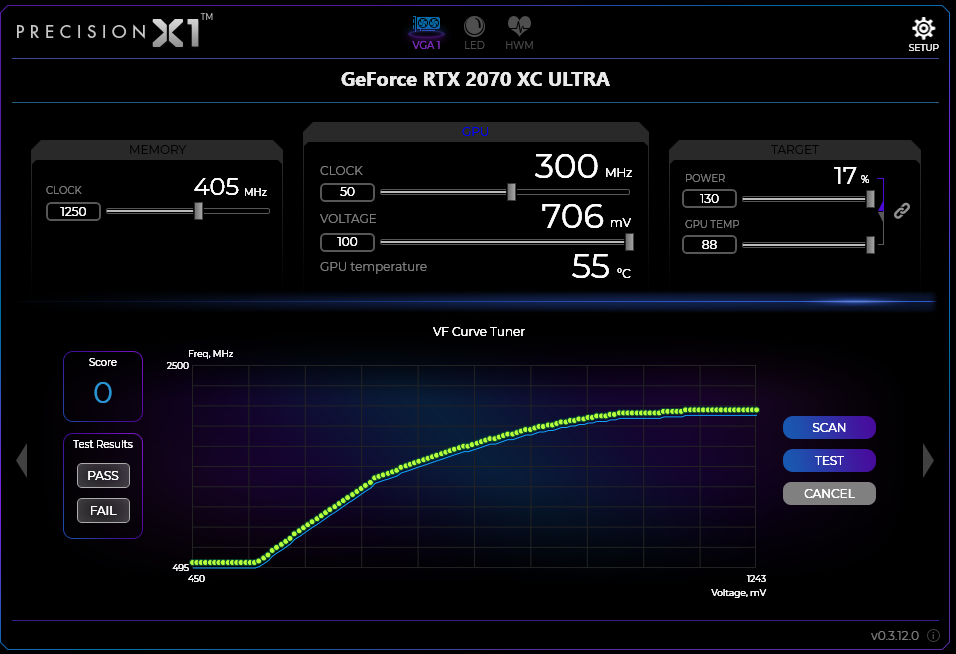Screen dimensions: 956x654
Task: Click the Test Results label
Action: pos(103,444)
